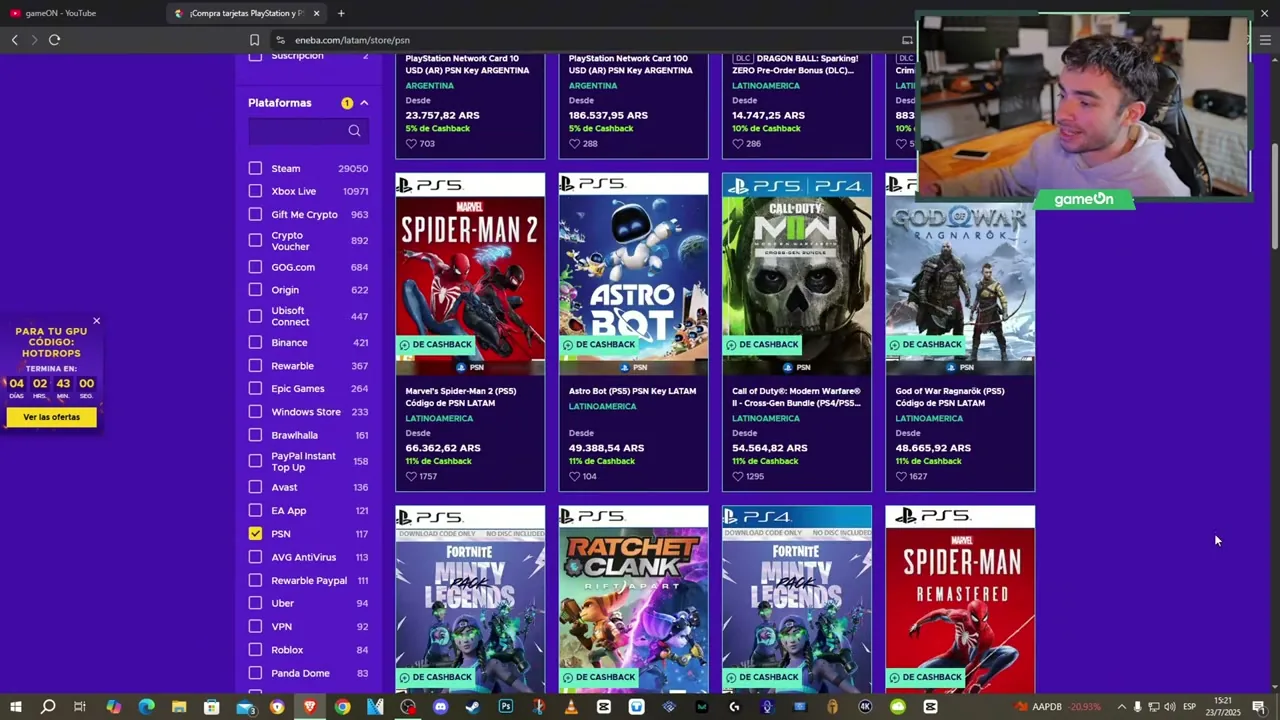Check the Brawlhalla platform box
This screenshot has width=1280, height=720.
pos(255,435)
